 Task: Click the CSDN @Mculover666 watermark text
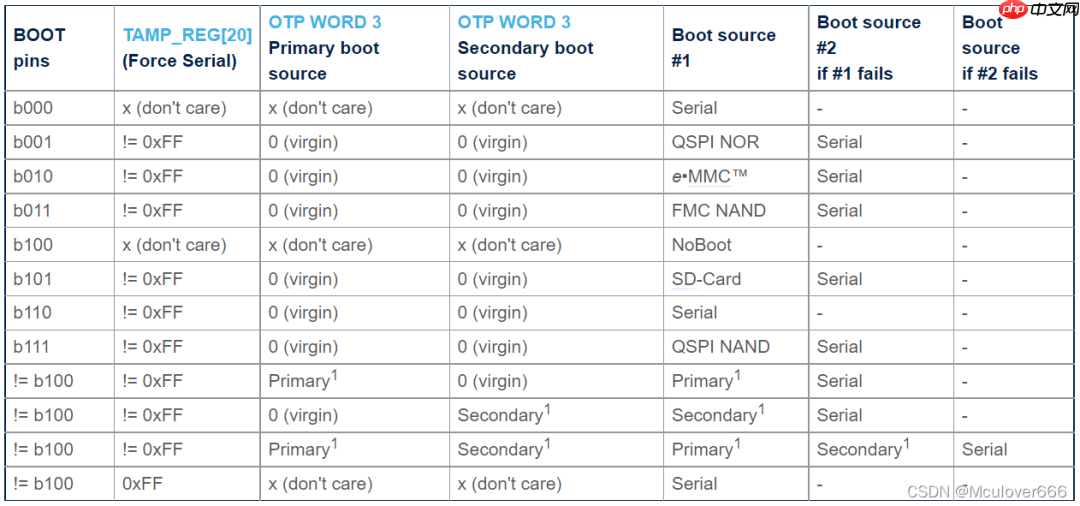pyautogui.click(x=986, y=491)
